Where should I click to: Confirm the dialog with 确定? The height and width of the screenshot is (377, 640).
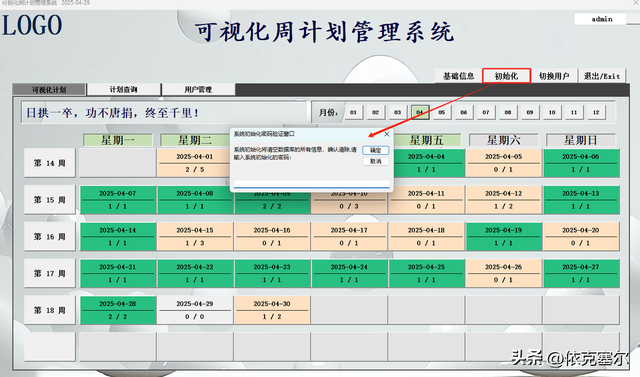376,150
